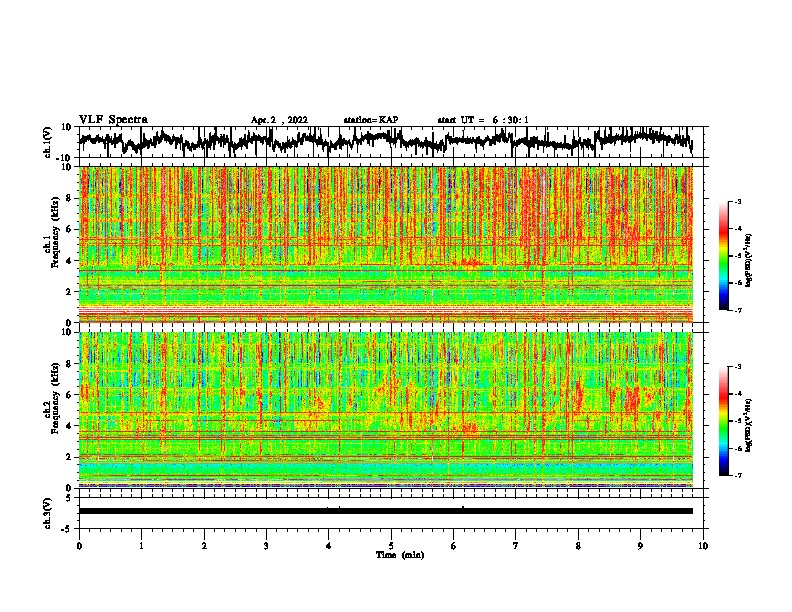Click the red burst near 4 kHz in ch.1 spectrogram
792x612 pixels.
(x=468, y=263)
